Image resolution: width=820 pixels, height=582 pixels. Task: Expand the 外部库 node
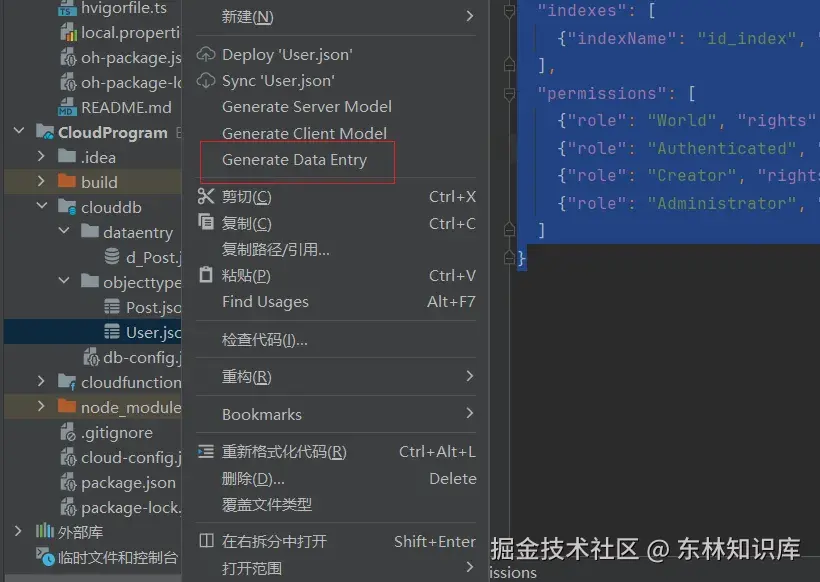[18, 531]
